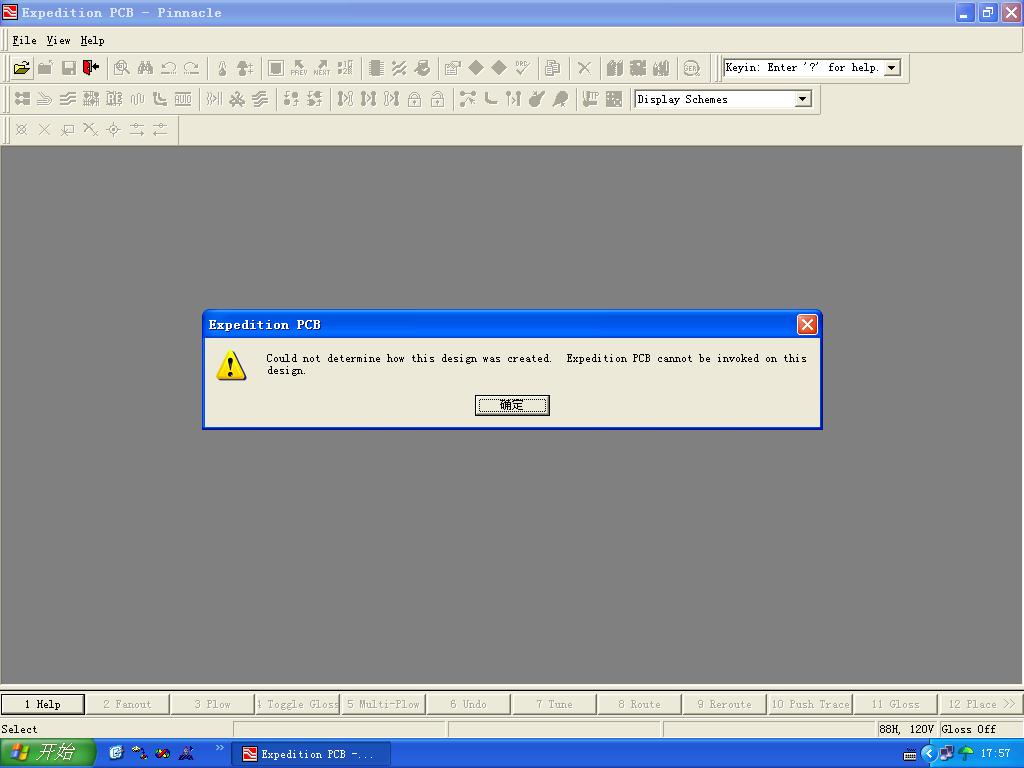Click the '1 Help' function key button
Screen dimensions: 1024x768
click(42, 704)
